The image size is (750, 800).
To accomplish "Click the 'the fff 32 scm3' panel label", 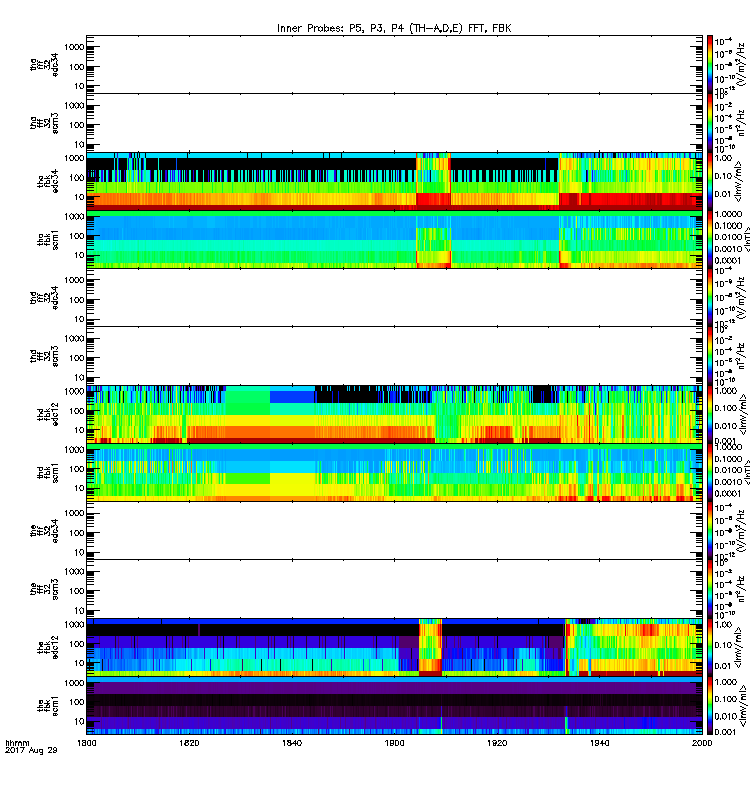I will coord(44,589).
